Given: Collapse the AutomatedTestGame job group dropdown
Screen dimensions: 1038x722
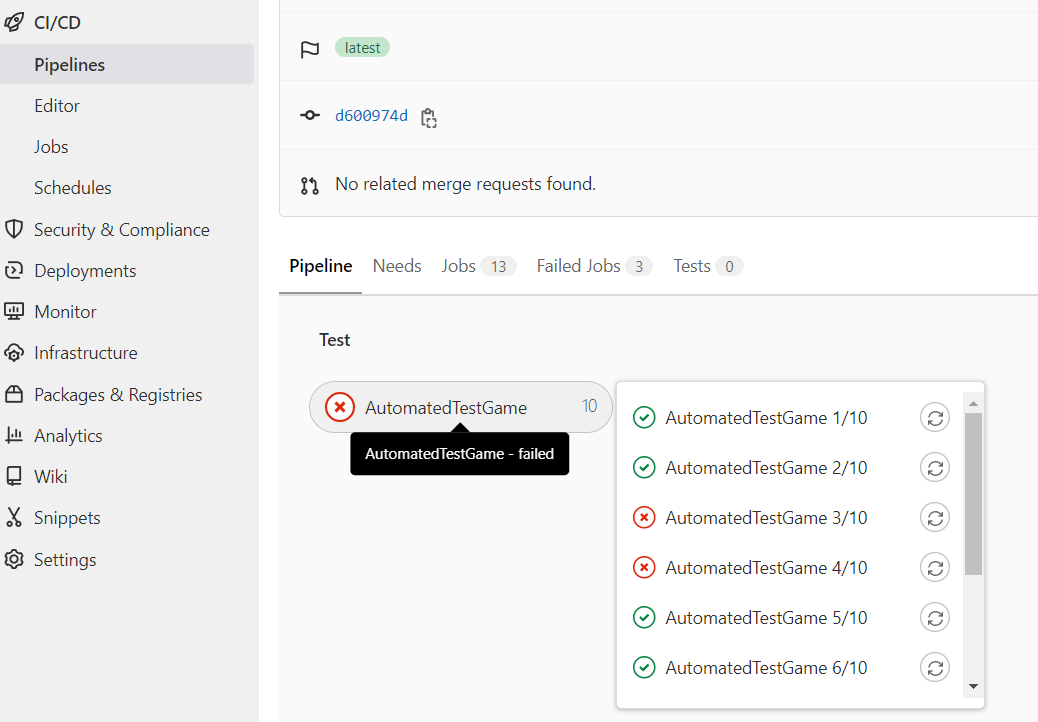Looking at the screenshot, I should click(460, 407).
